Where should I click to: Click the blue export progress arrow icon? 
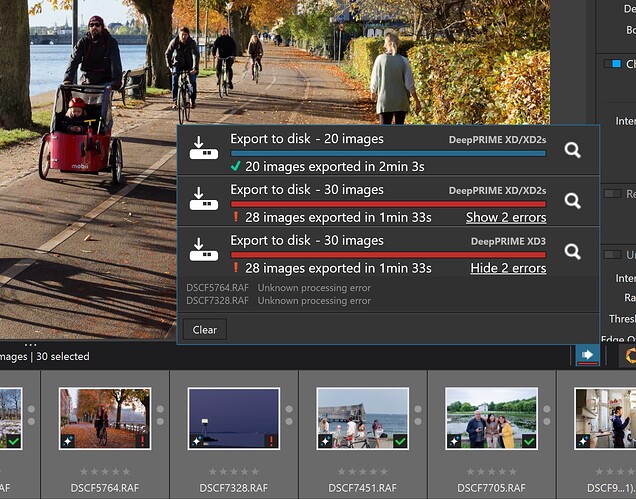point(587,355)
